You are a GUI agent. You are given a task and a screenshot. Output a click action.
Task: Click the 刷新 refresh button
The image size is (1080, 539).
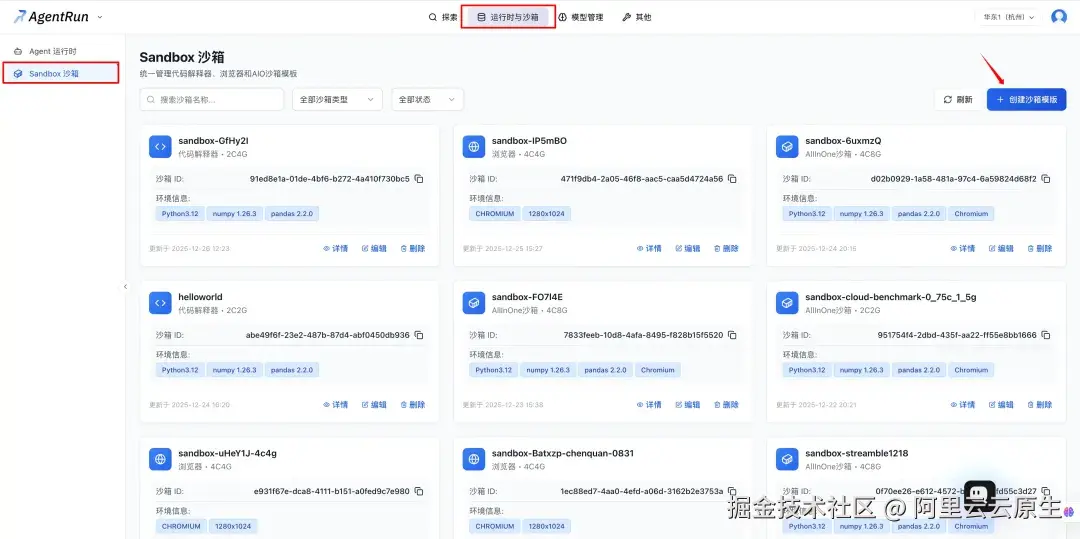pyautogui.click(x=957, y=99)
